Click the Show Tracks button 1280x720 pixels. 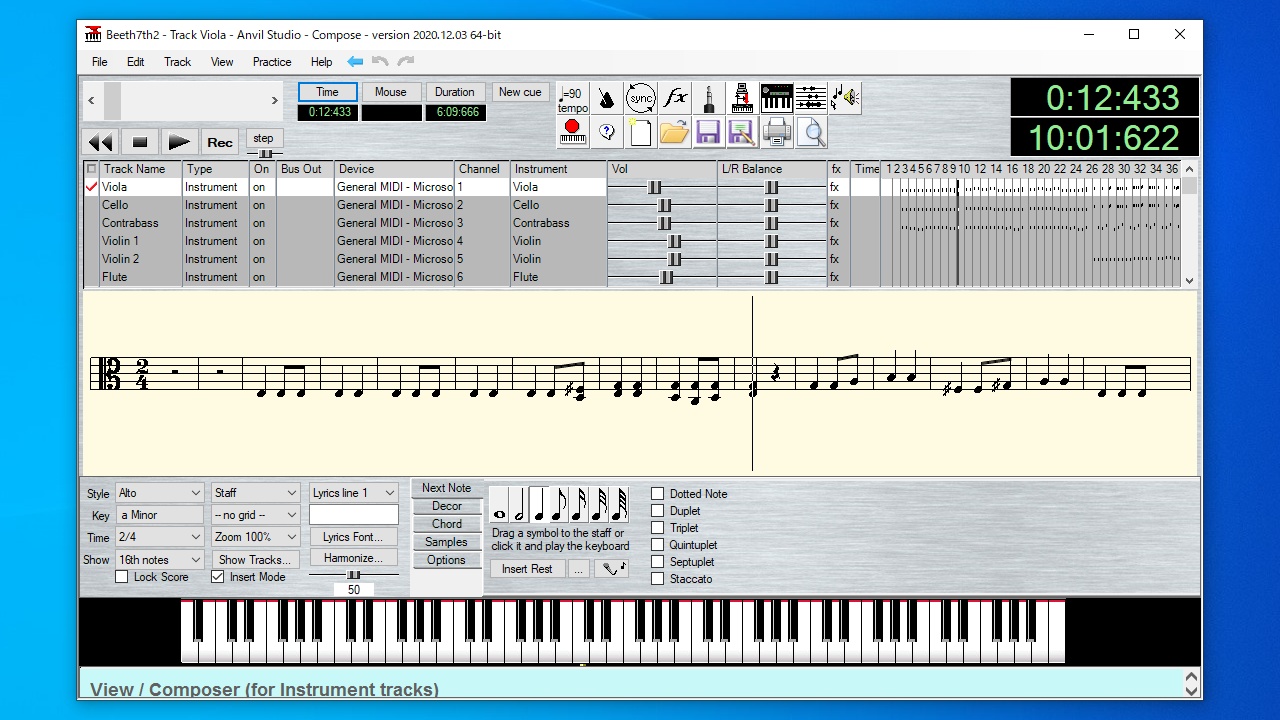click(x=255, y=560)
